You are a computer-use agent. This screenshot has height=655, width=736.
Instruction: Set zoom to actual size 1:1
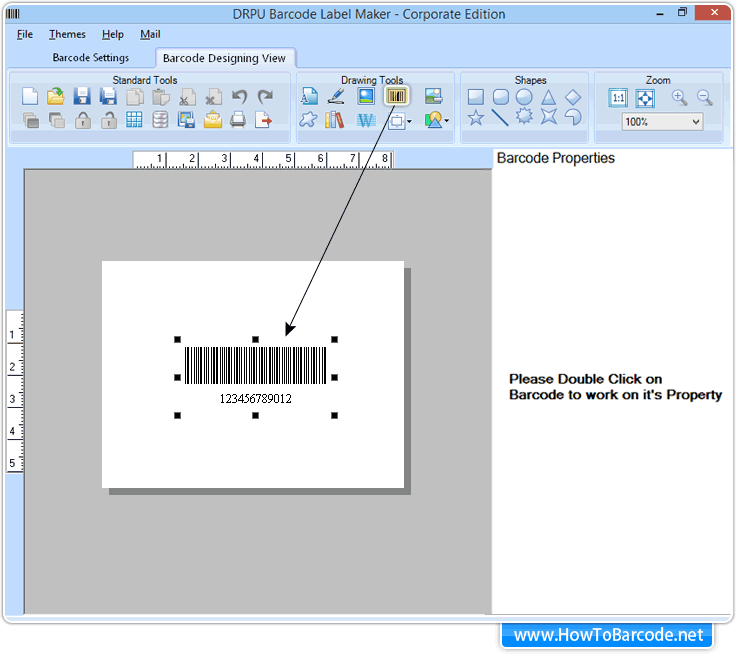[618, 98]
